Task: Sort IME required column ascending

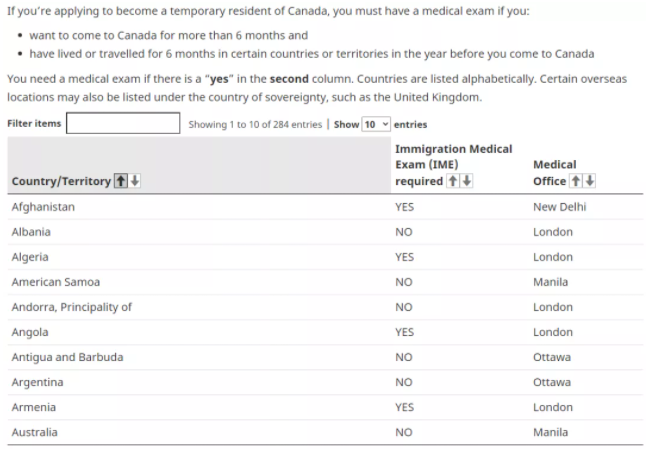Action: pyautogui.click(x=451, y=181)
